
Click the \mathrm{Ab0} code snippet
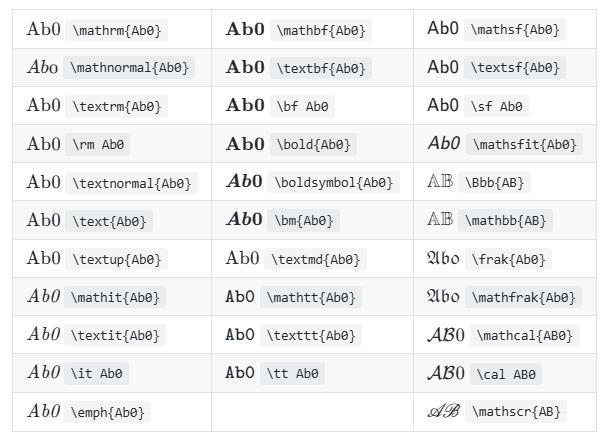pyautogui.click(x=117, y=30)
